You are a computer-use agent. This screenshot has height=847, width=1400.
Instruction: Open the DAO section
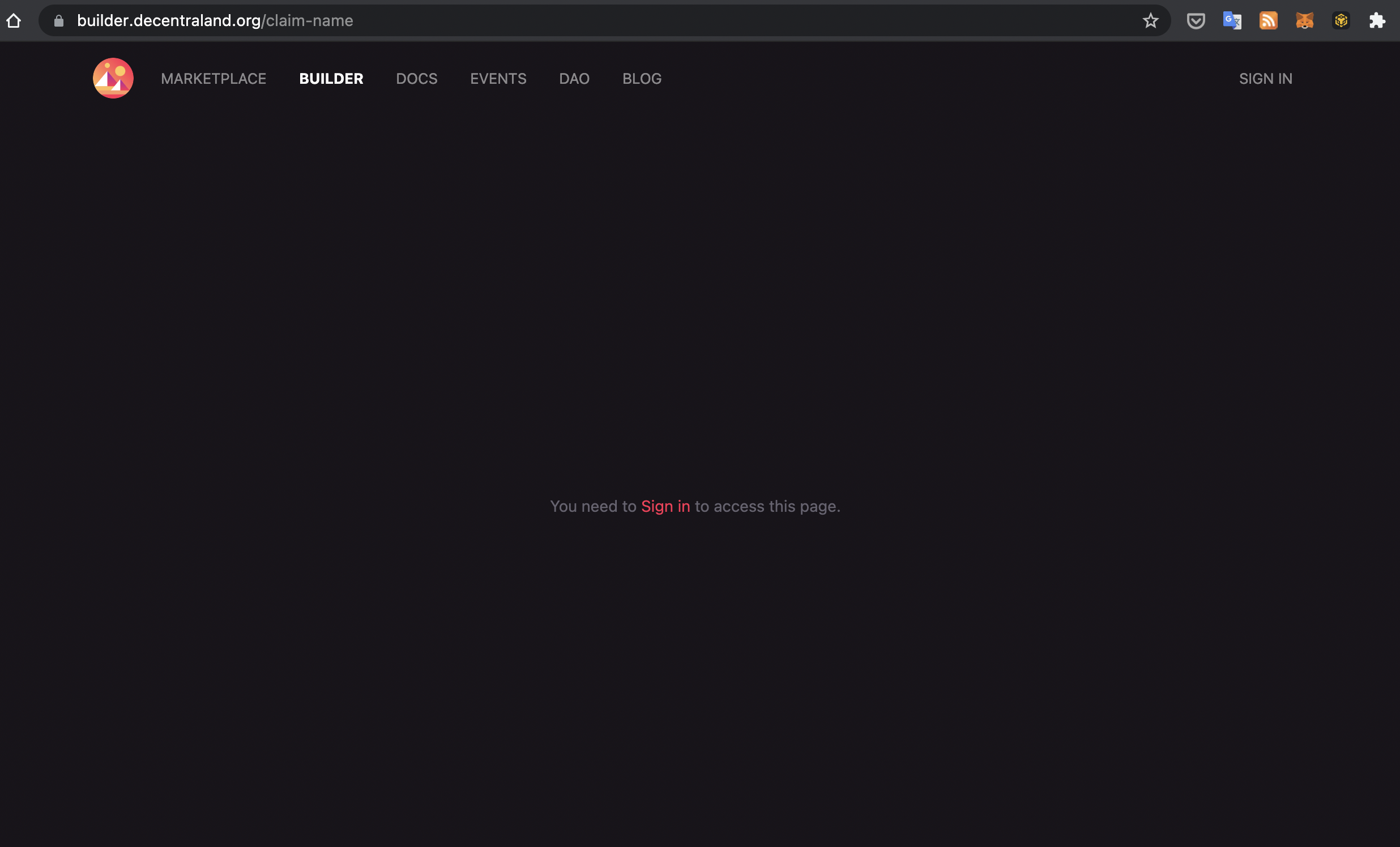coord(574,78)
